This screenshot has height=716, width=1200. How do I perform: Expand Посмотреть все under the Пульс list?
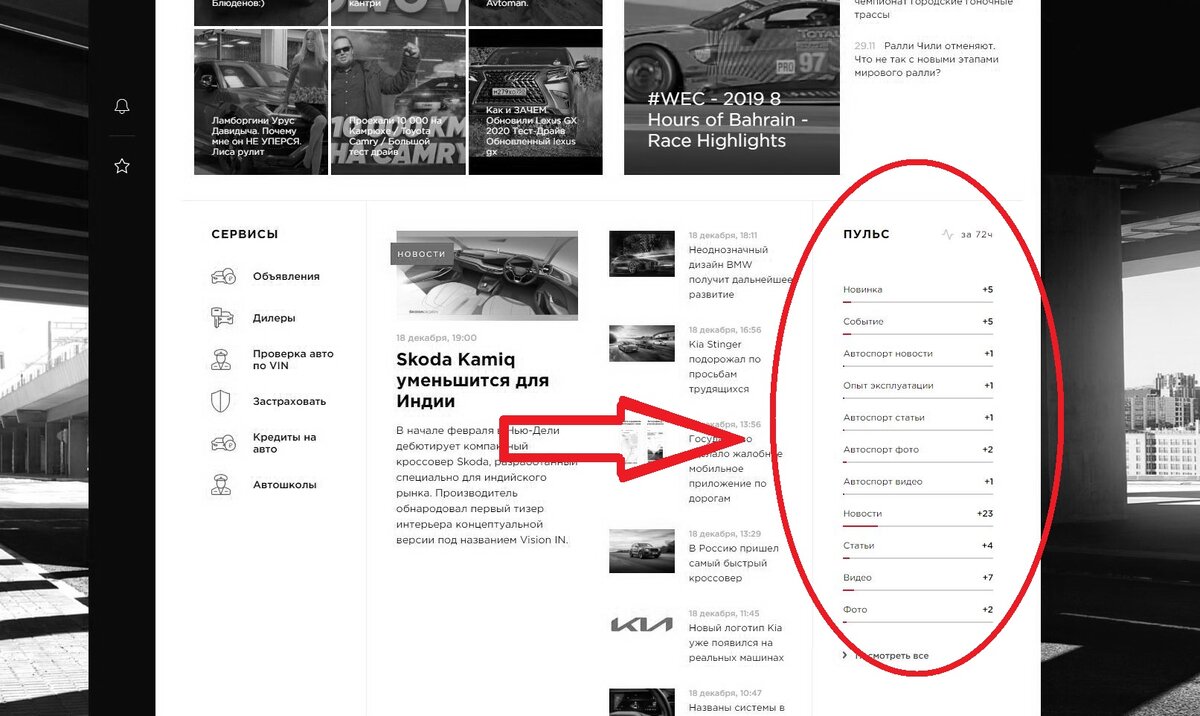coord(886,656)
